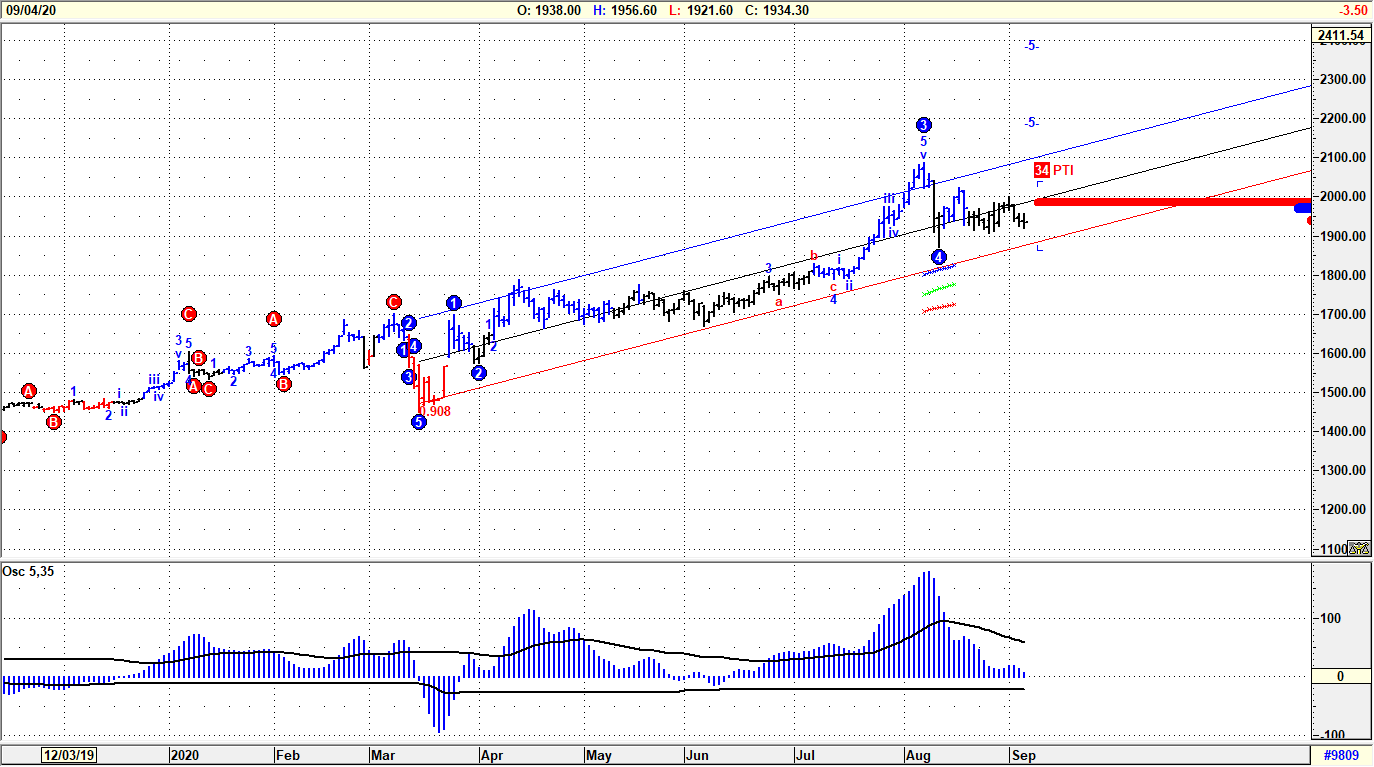Viewport: 1374px width, 767px height.
Task: Click the green dotted projection line
Action: (939, 288)
